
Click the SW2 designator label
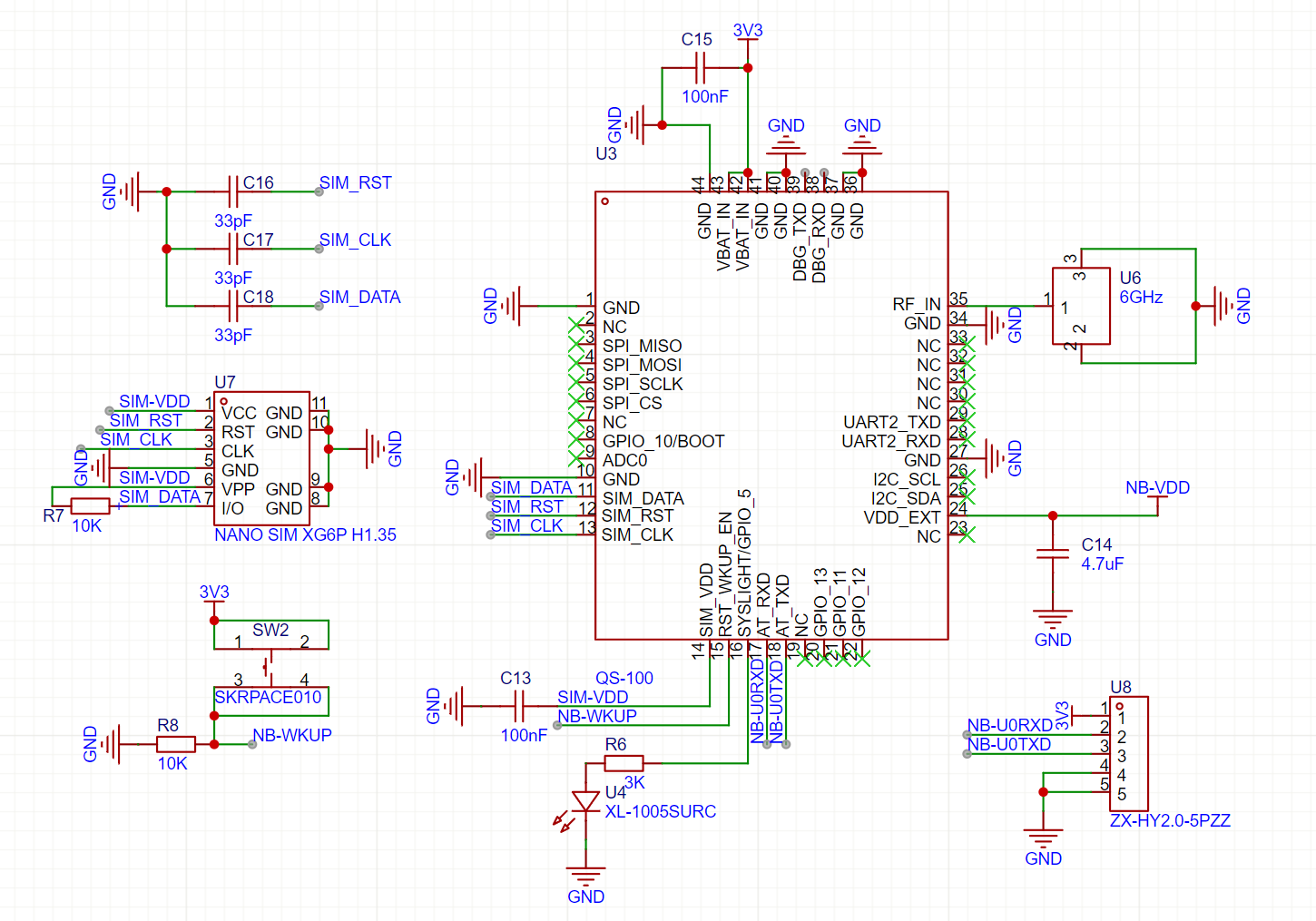point(270,630)
